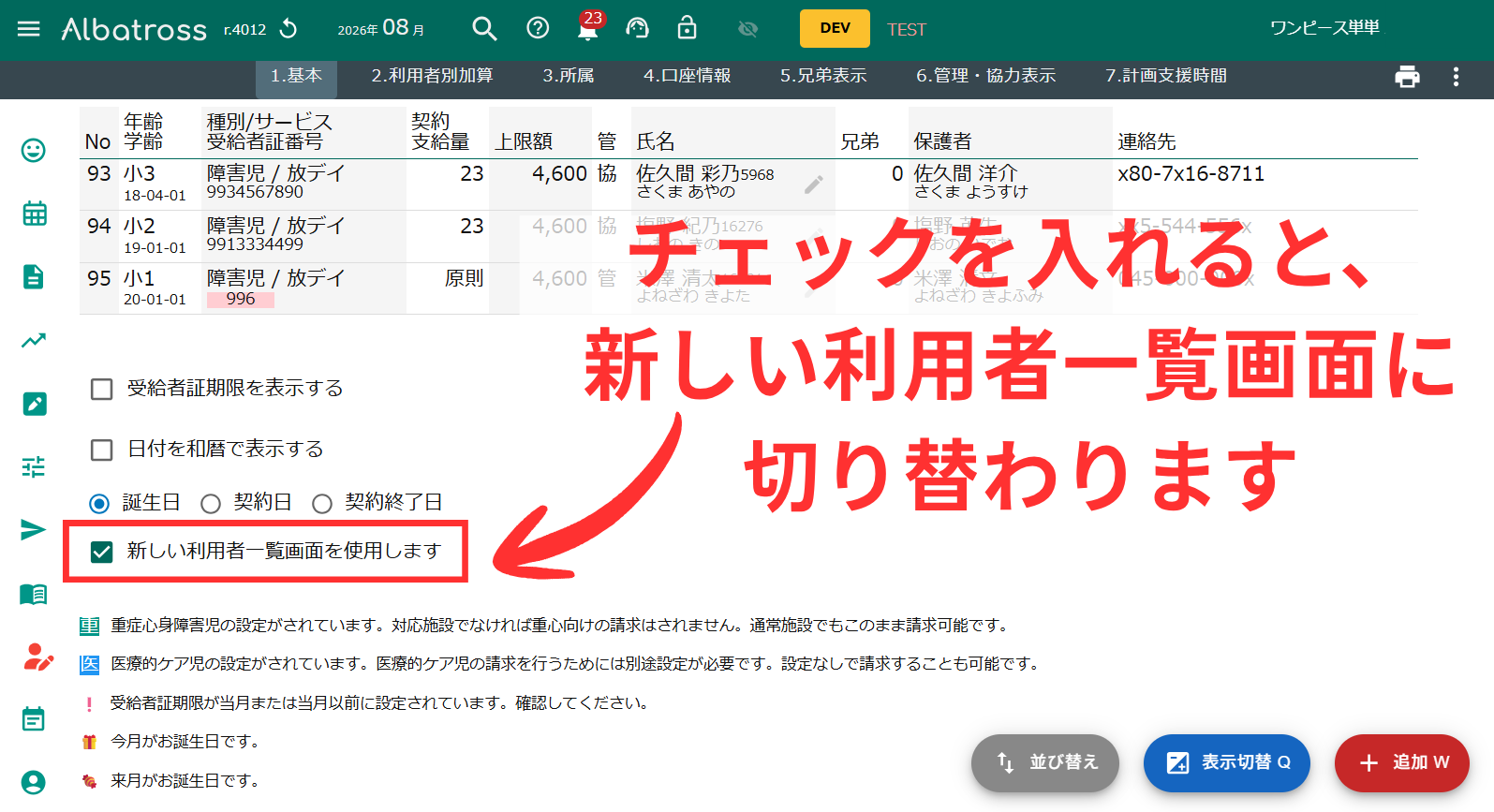
Task: Open the hamburger main menu
Action: tap(29, 29)
